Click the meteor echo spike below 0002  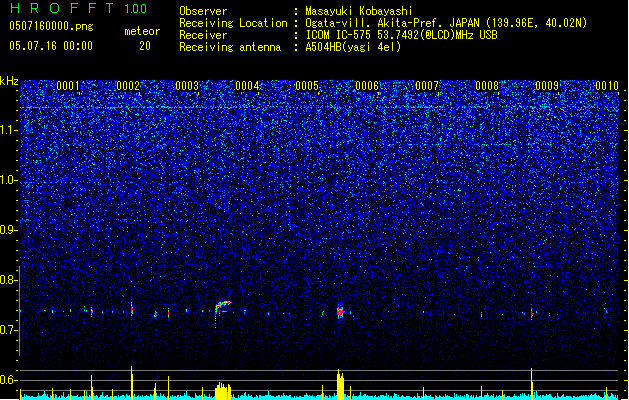pos(132,309)
